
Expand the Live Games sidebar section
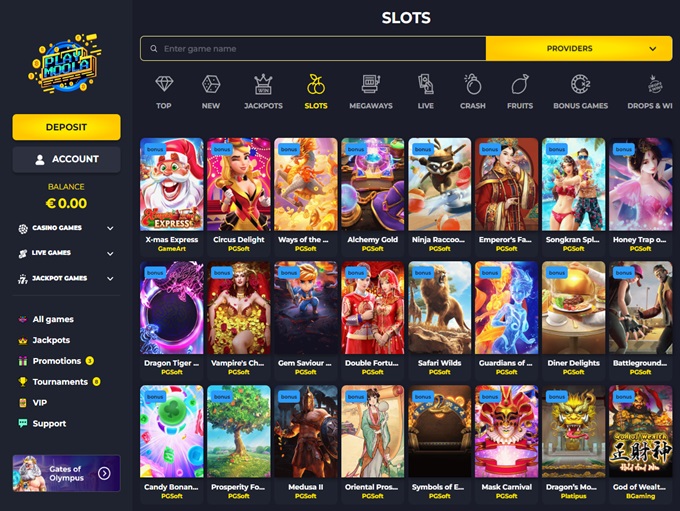(66, 253)
